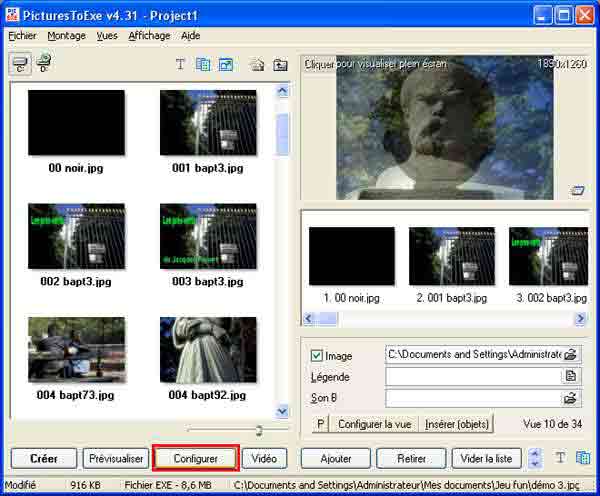Browse for image file path icon
600x496 pixels.
(570, 354)
